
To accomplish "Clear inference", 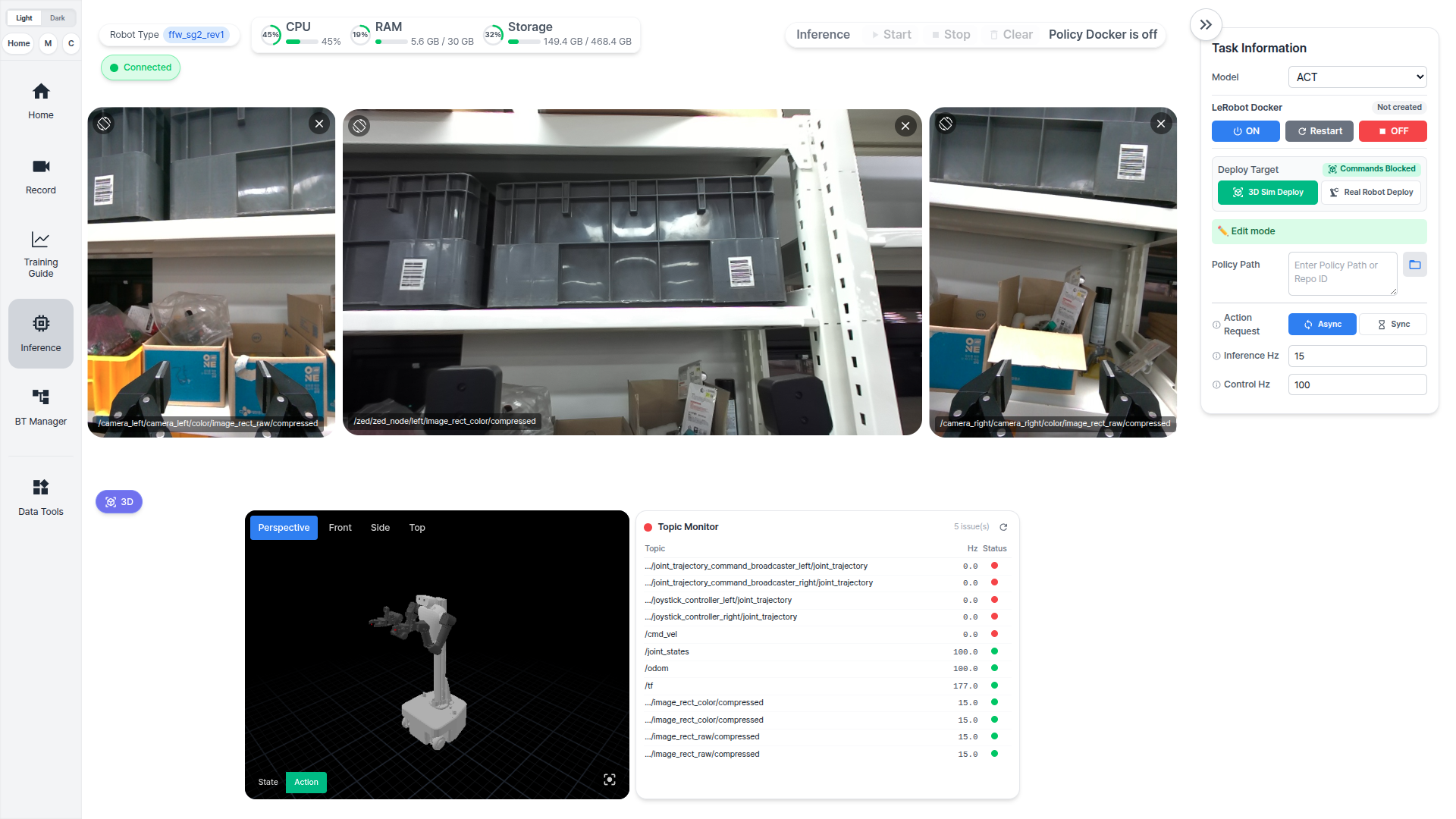I will (1012, 35).
